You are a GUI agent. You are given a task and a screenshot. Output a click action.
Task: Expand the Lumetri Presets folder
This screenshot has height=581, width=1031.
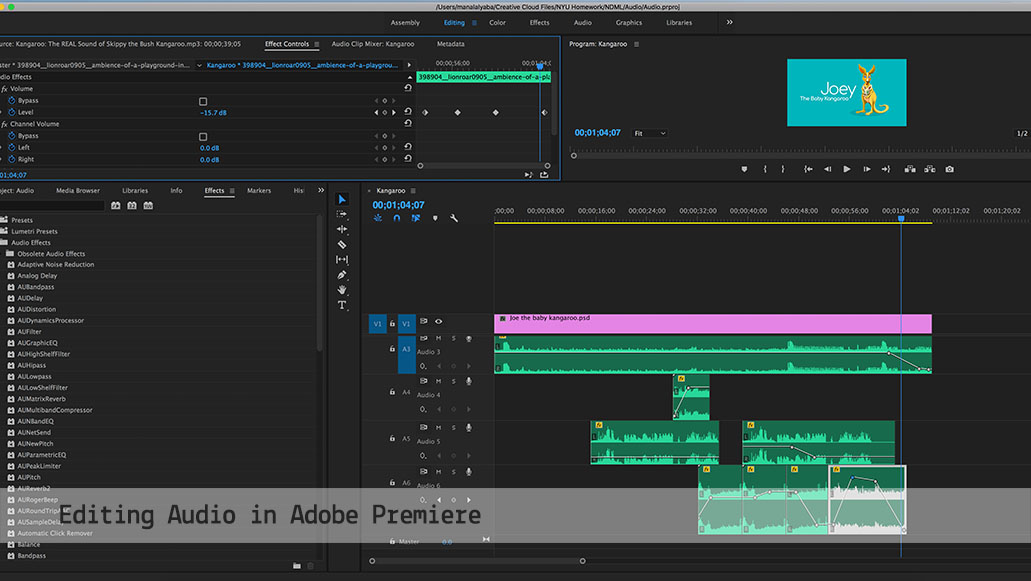[34, 231]
